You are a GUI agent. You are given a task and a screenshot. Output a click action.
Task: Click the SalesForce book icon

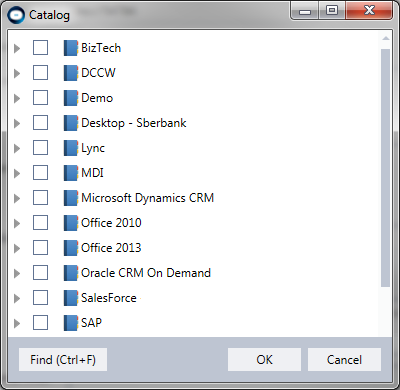coord(71,298)
